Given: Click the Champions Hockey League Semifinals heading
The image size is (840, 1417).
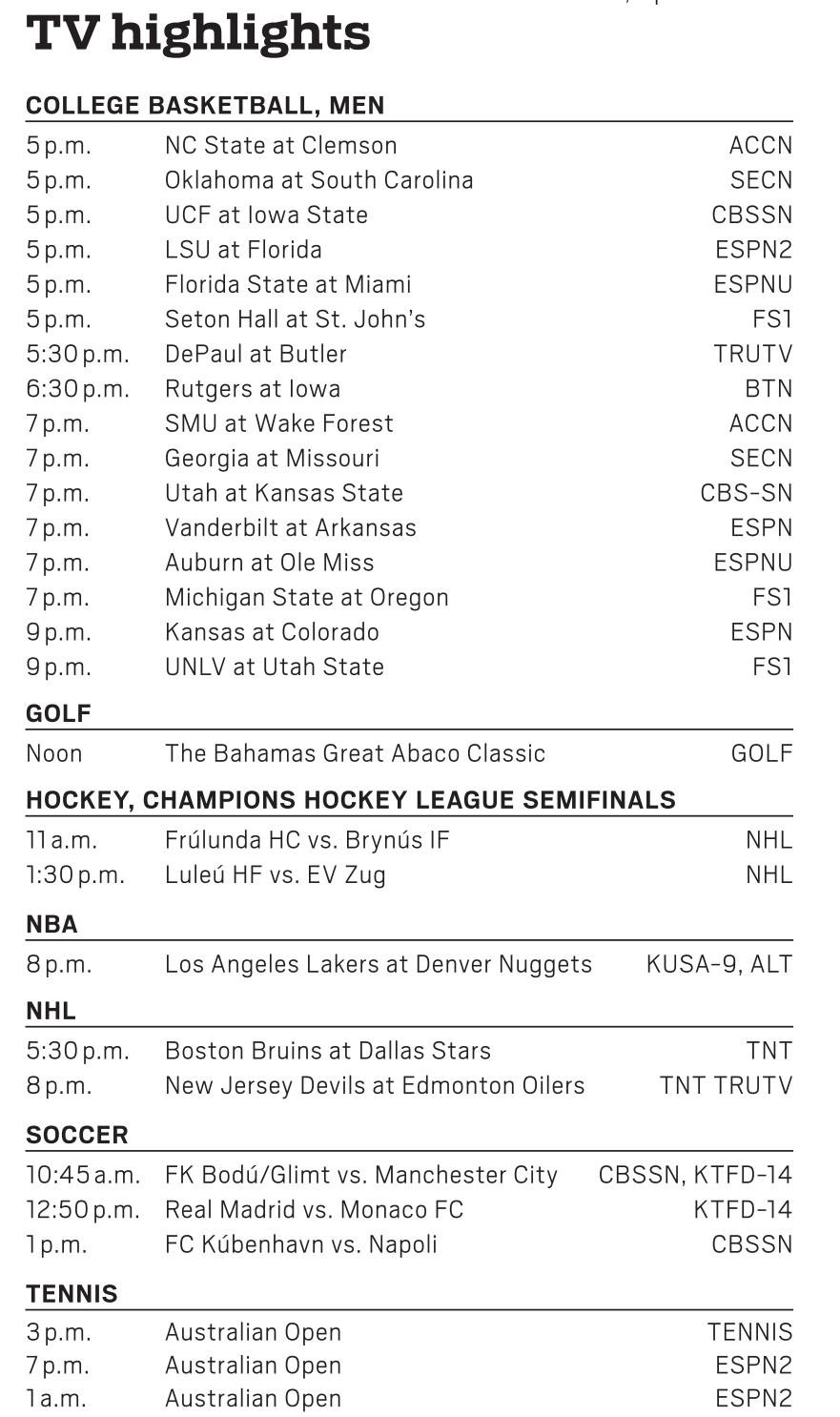Looking at the screenshot, I should tap(350, 800).
